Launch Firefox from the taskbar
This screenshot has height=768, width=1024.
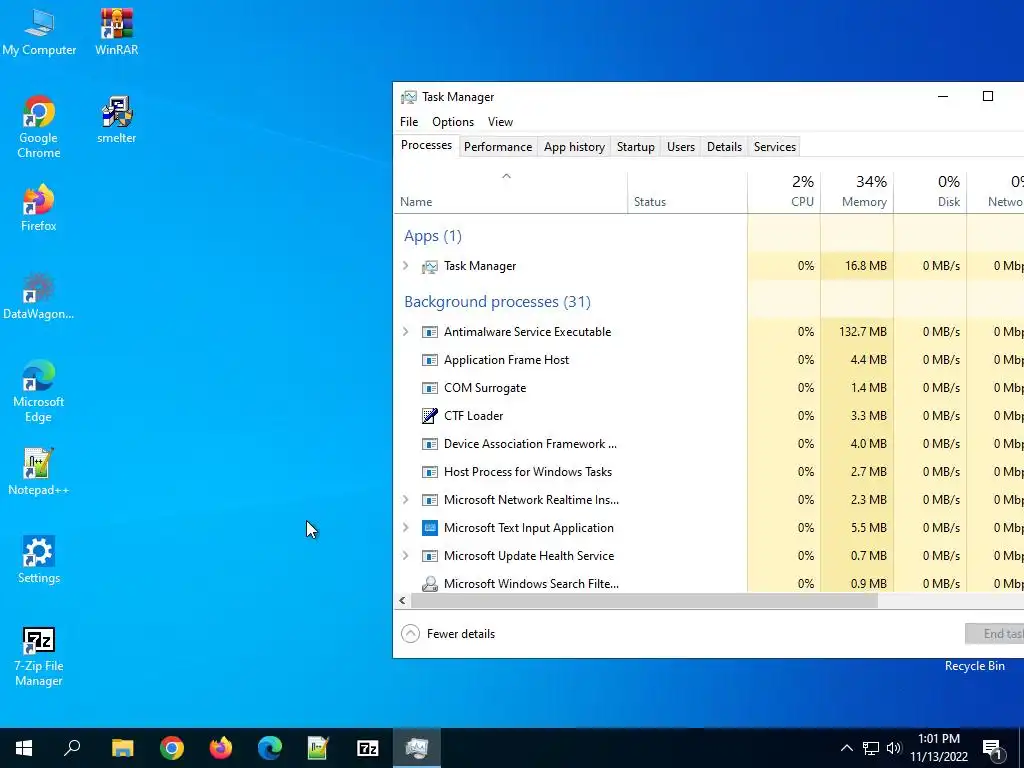pos(221,748)
